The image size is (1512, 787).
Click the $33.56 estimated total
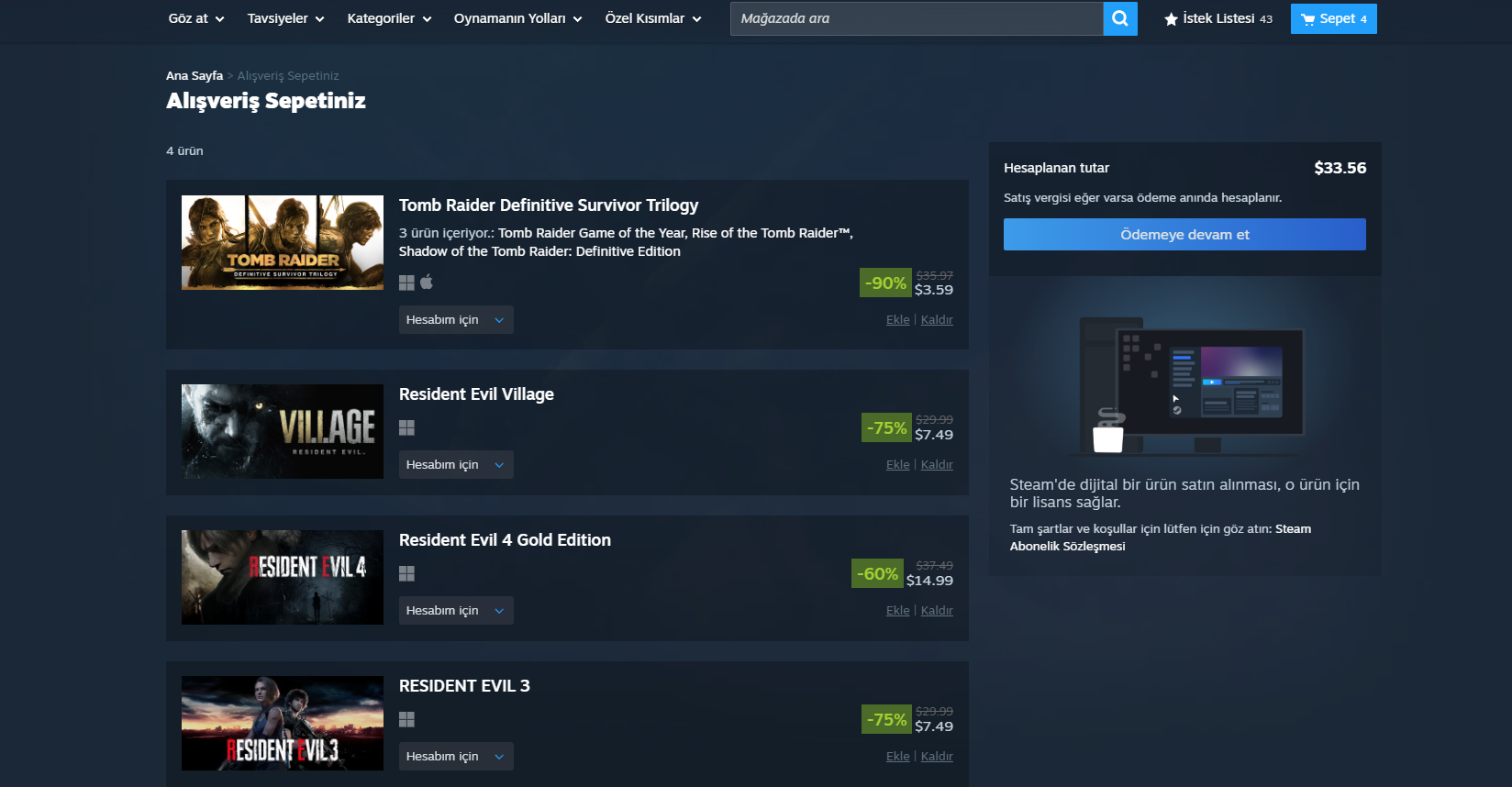tap(1340, 168)
